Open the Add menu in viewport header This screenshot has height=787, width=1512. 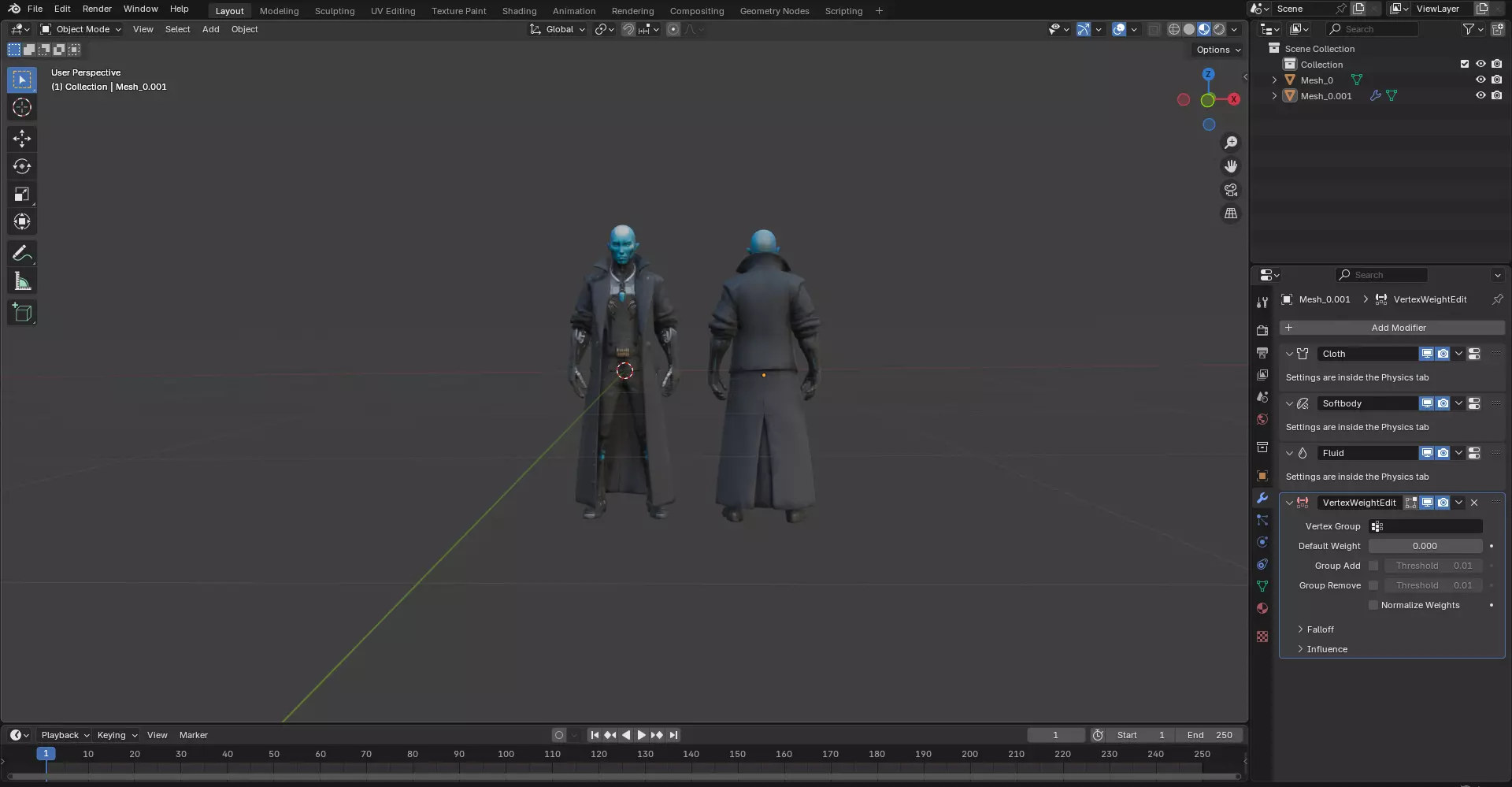click(210, 29)
